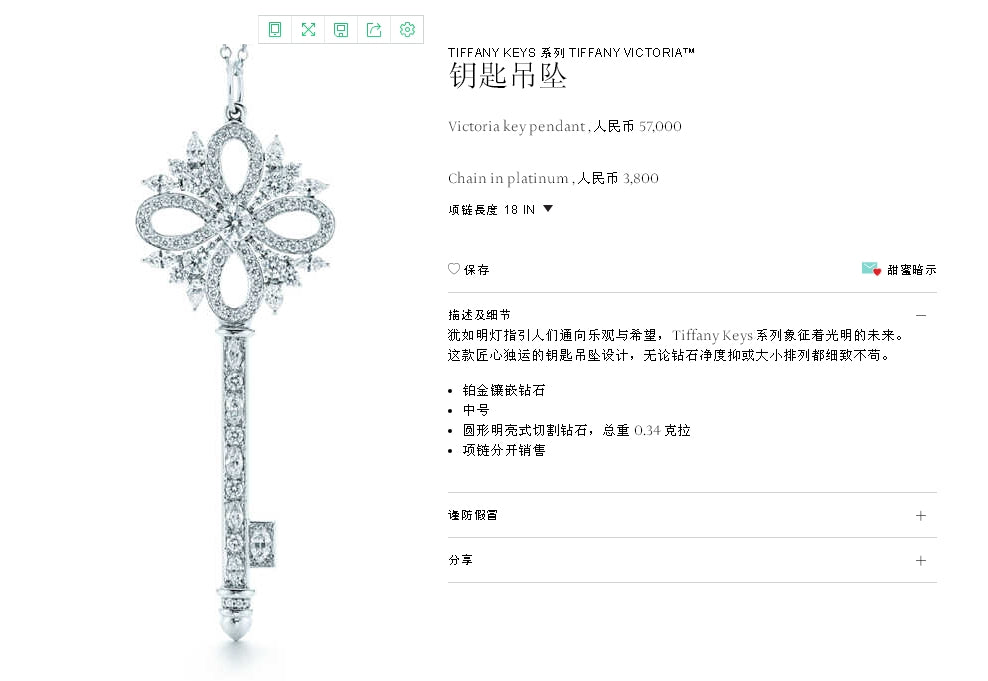Click the tablet view icon in toolbar

pyautogui.click(x=275, y=30)
